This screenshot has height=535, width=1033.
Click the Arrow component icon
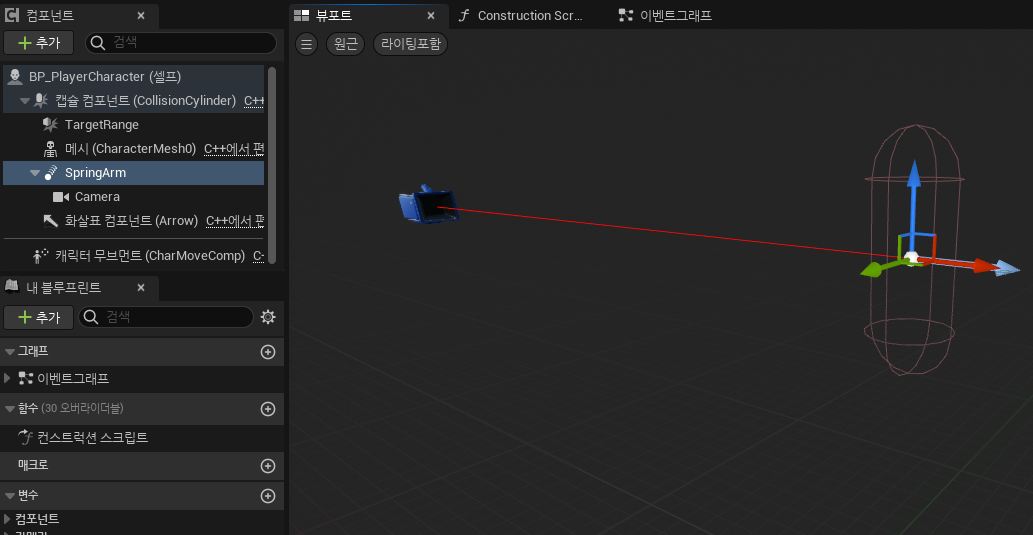51,221
